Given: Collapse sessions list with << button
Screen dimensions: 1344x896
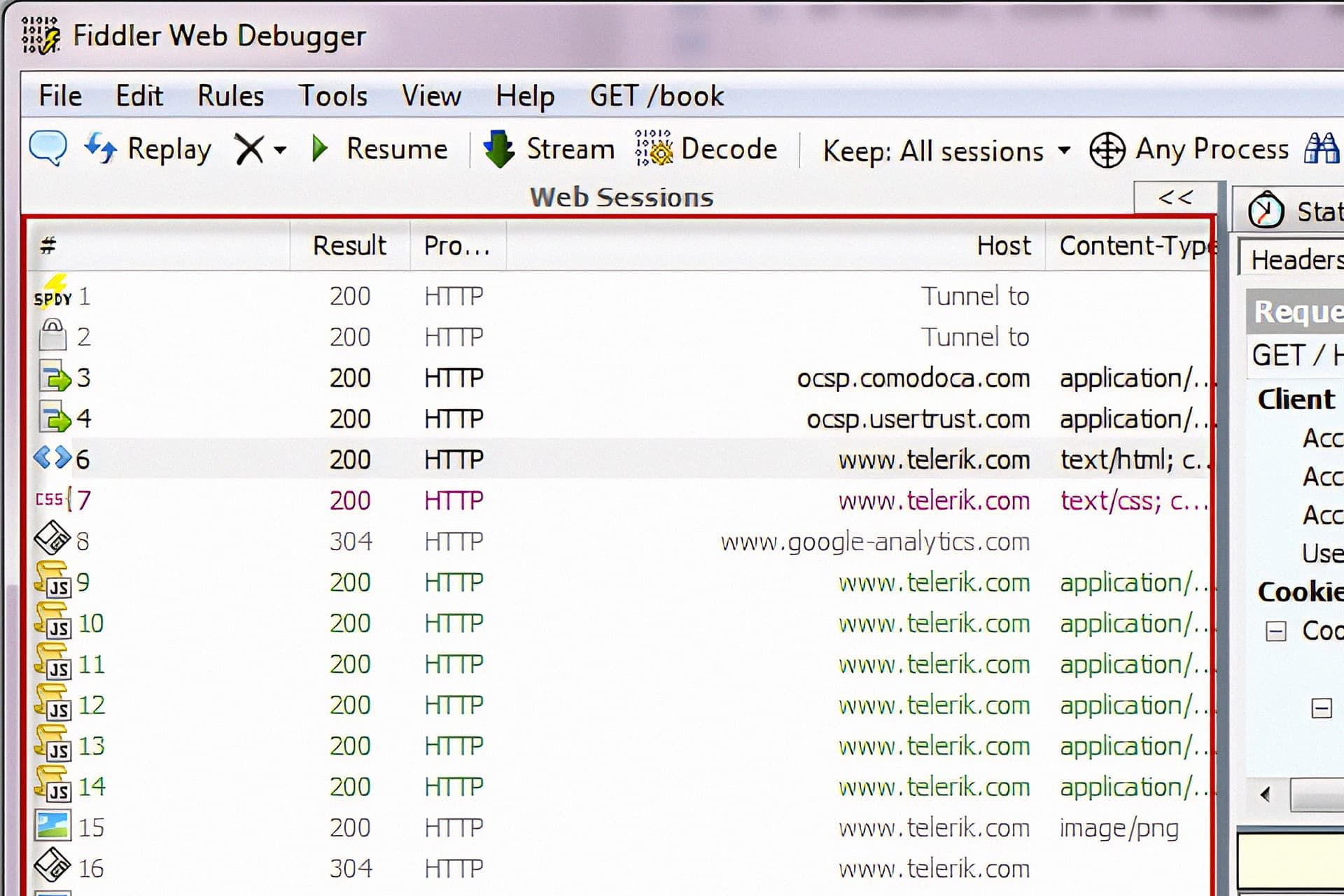Looking at the screenshot, I should click(1175, 197).
